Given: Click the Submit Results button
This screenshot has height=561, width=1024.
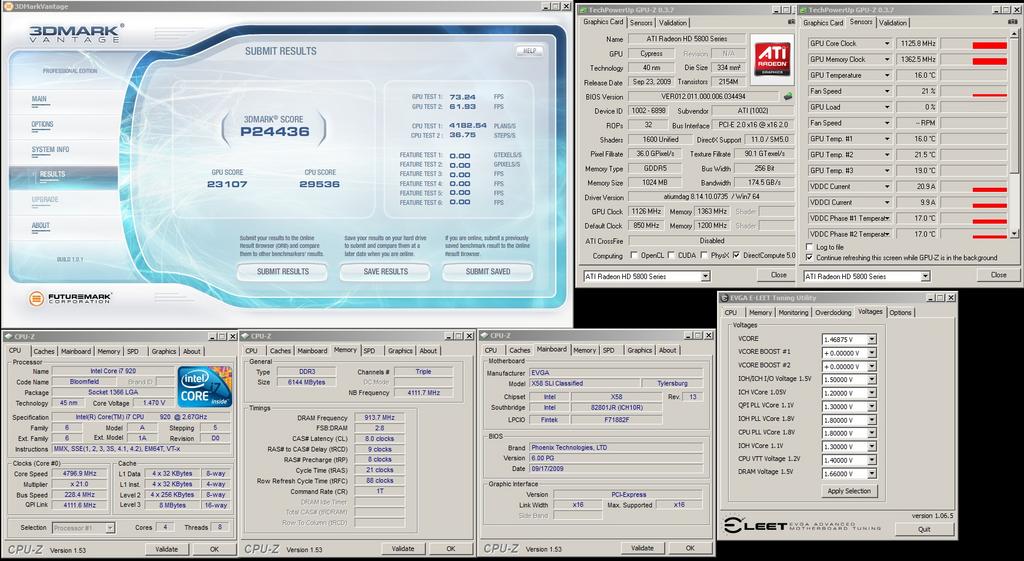Looking at the screenshot, I should pos(282,272).
